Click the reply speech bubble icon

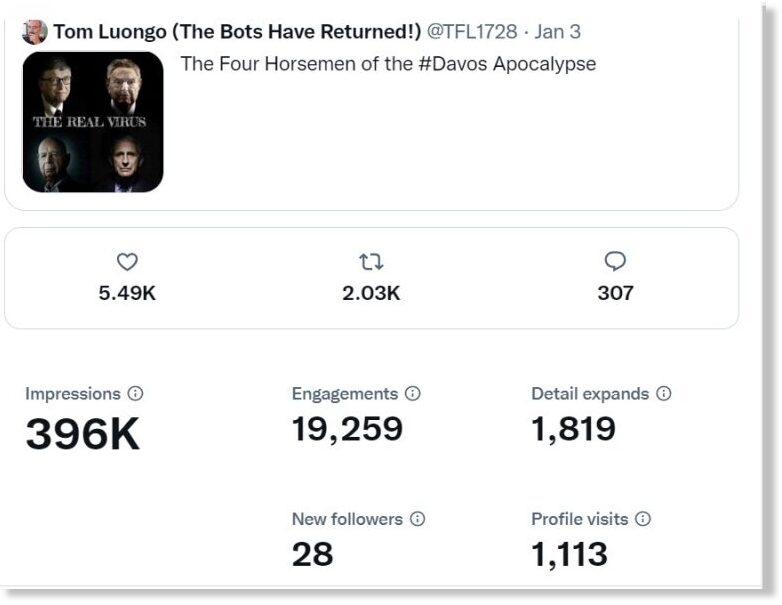[615, 261]
